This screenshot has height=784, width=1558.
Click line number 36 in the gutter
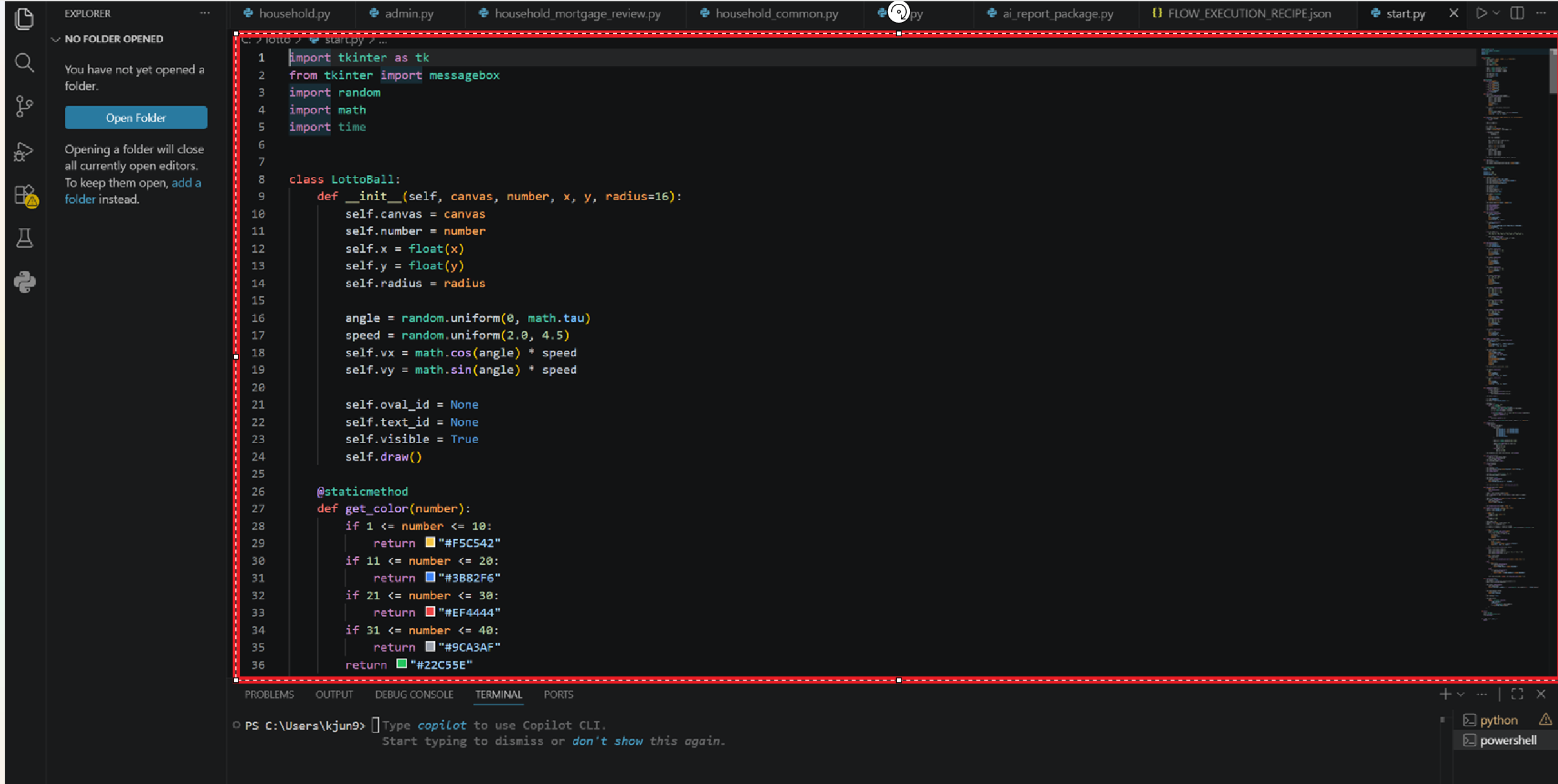pyautogui.click(x=258, y=665)
